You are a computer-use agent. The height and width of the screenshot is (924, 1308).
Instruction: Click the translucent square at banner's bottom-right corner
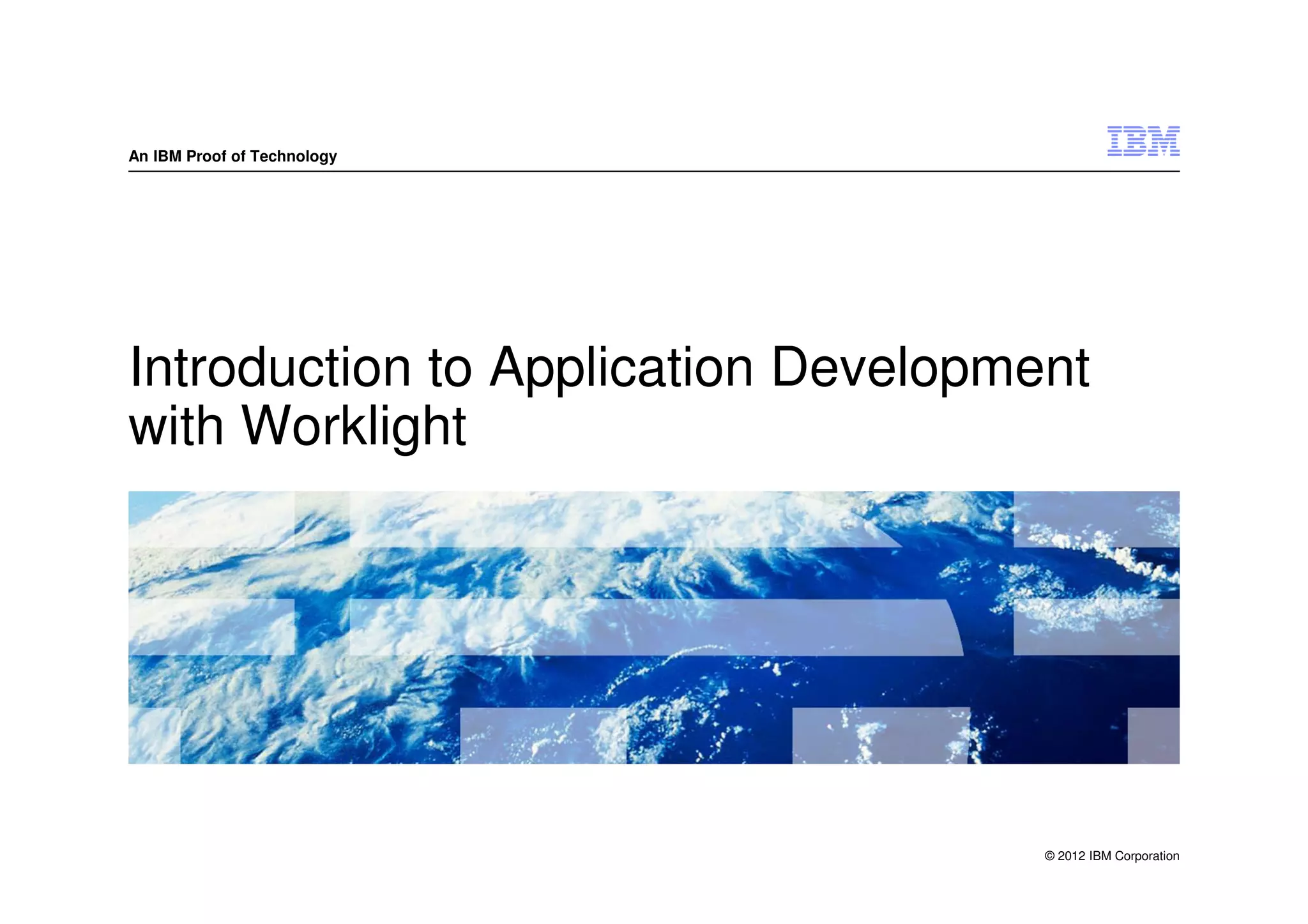[1153, 736]
